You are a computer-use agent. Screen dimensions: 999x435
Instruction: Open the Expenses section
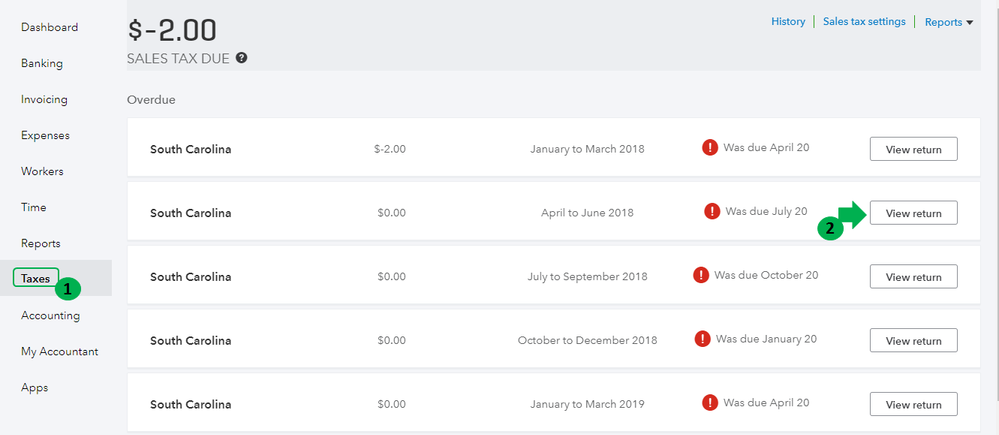coord(45,135)
